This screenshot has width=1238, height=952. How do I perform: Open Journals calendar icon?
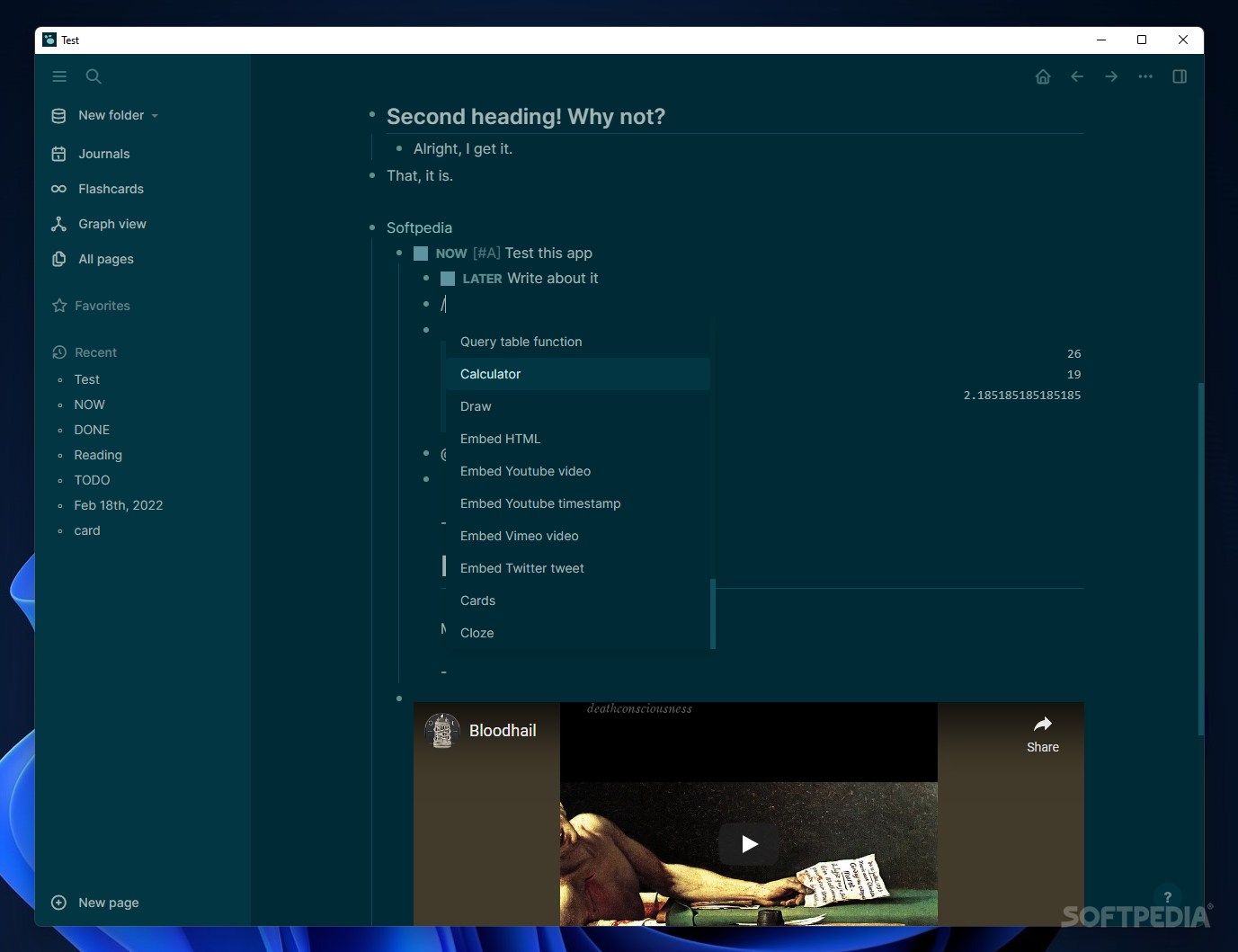(58, 154)
